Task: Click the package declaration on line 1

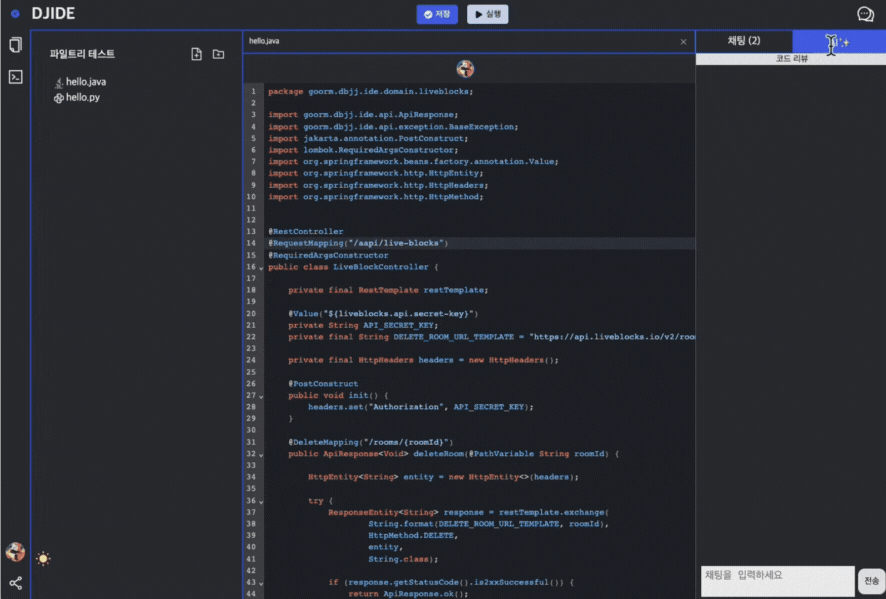Action: [x=371, y=91]
